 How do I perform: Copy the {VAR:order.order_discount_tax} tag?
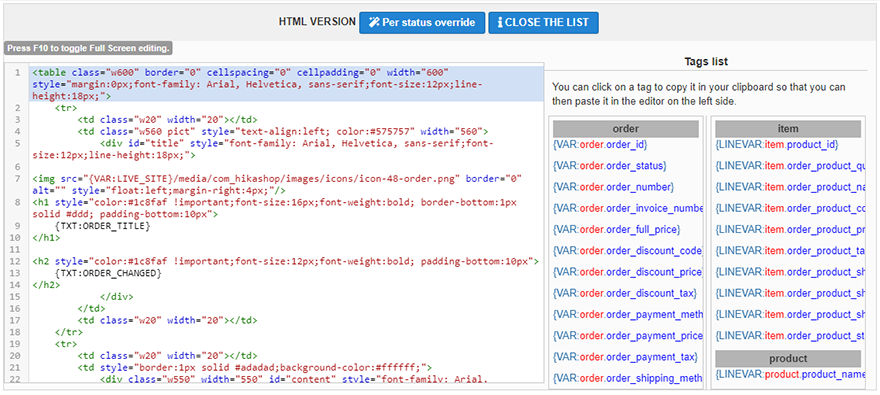pyautogui.click(x=625, y=293)
